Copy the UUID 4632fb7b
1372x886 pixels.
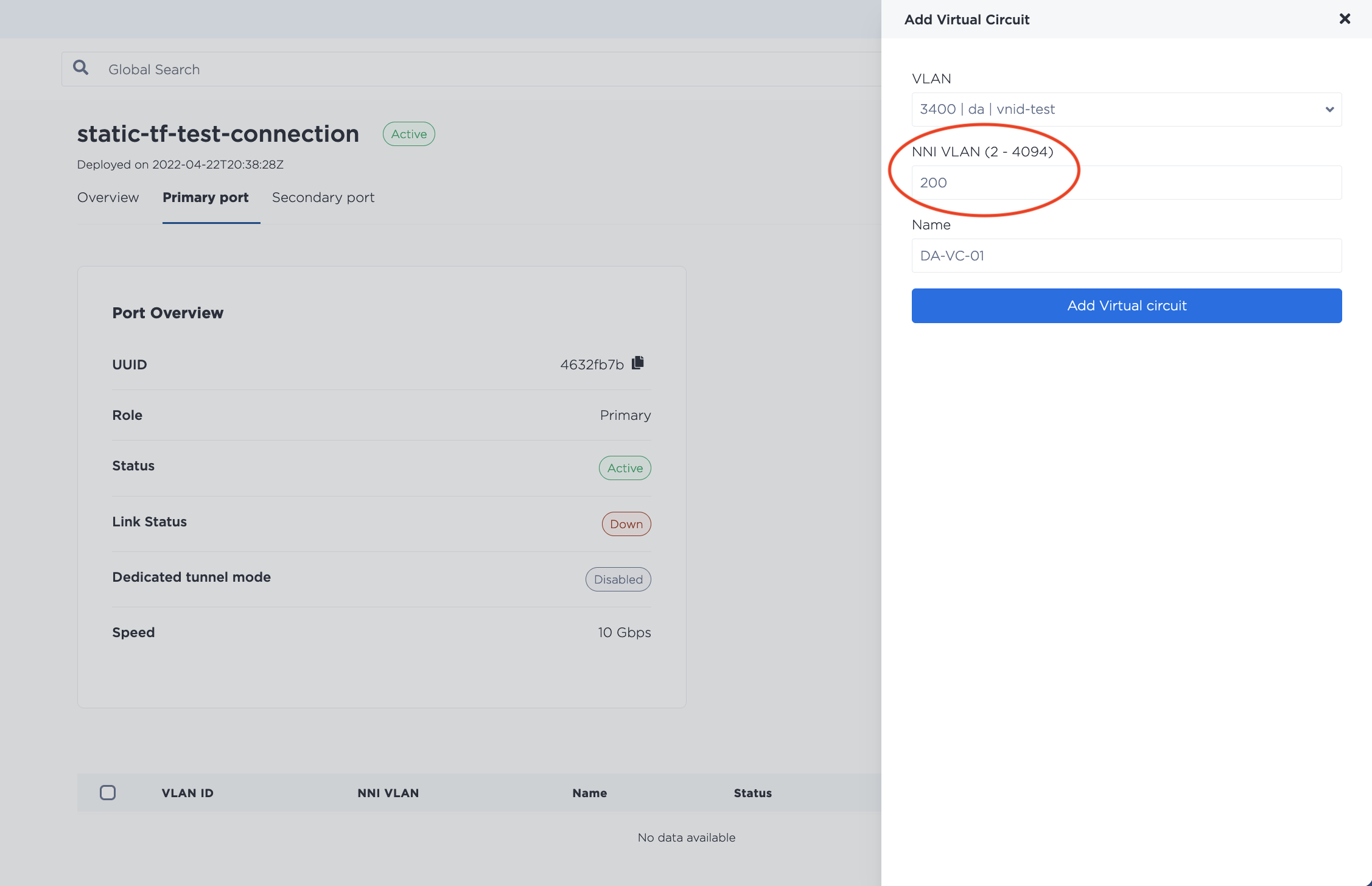click(638, 363)
